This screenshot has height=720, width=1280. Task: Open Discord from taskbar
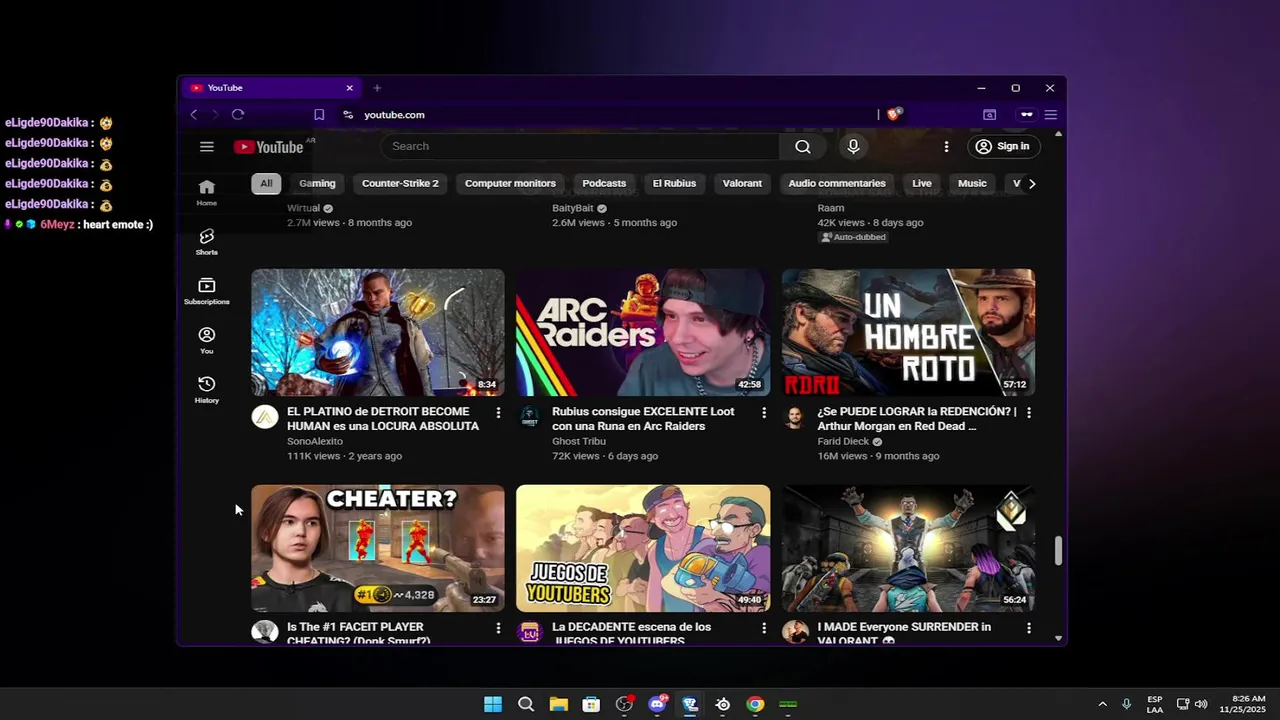[657, 704]
